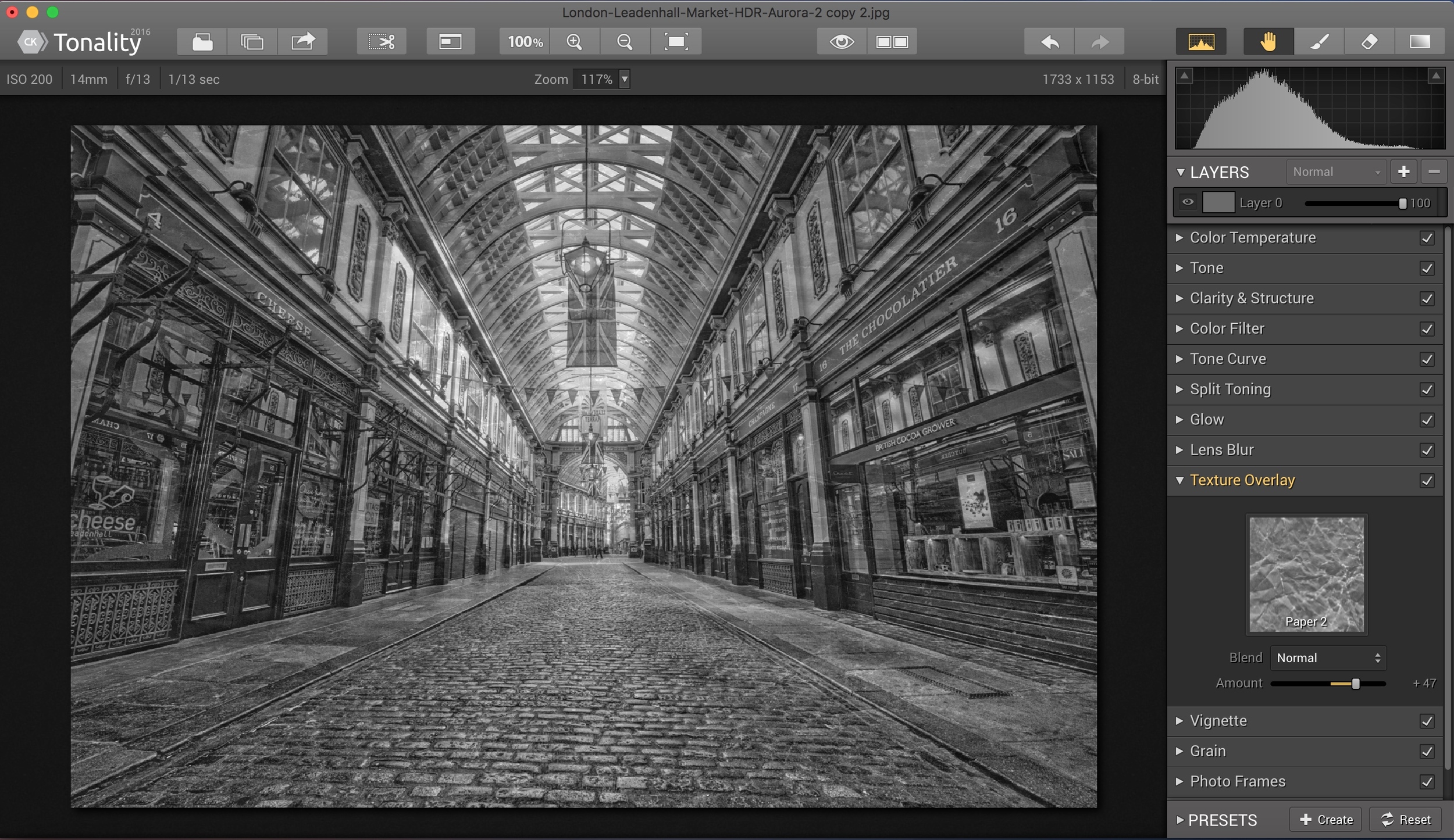This screenshot has width=1454, height=840.
Task: Click the Reset button
Action: (1405, 820)
